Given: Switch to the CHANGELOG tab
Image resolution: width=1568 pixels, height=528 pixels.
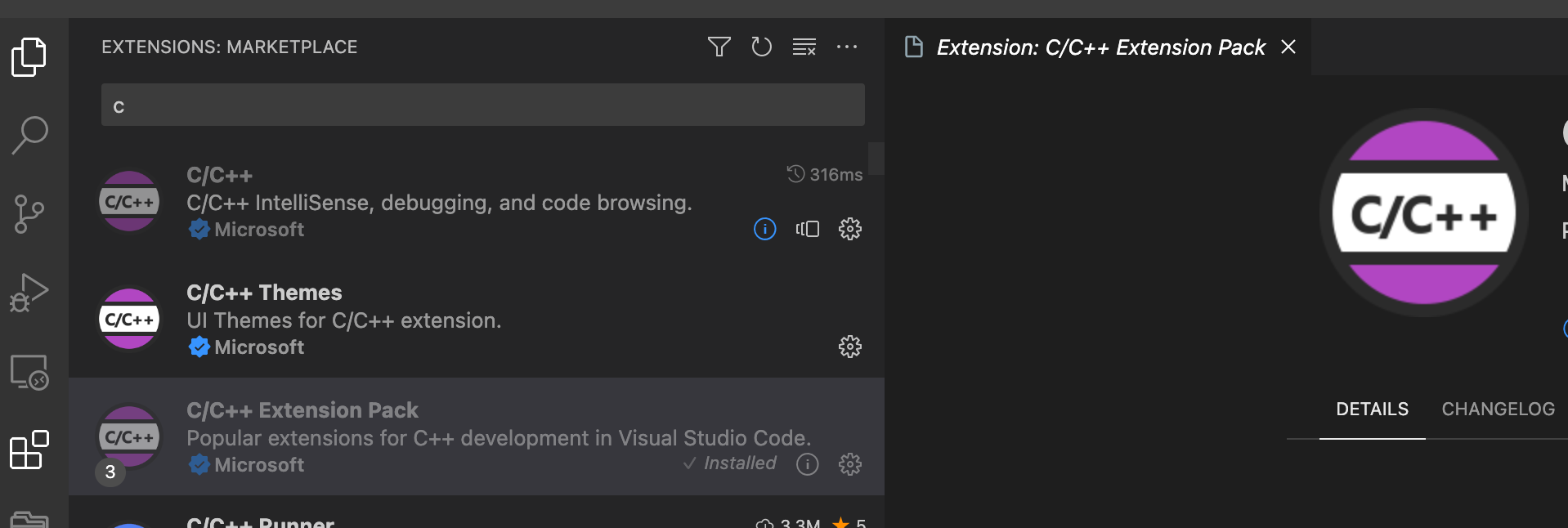Looking at the screenshot, I should pos(1498,409).
